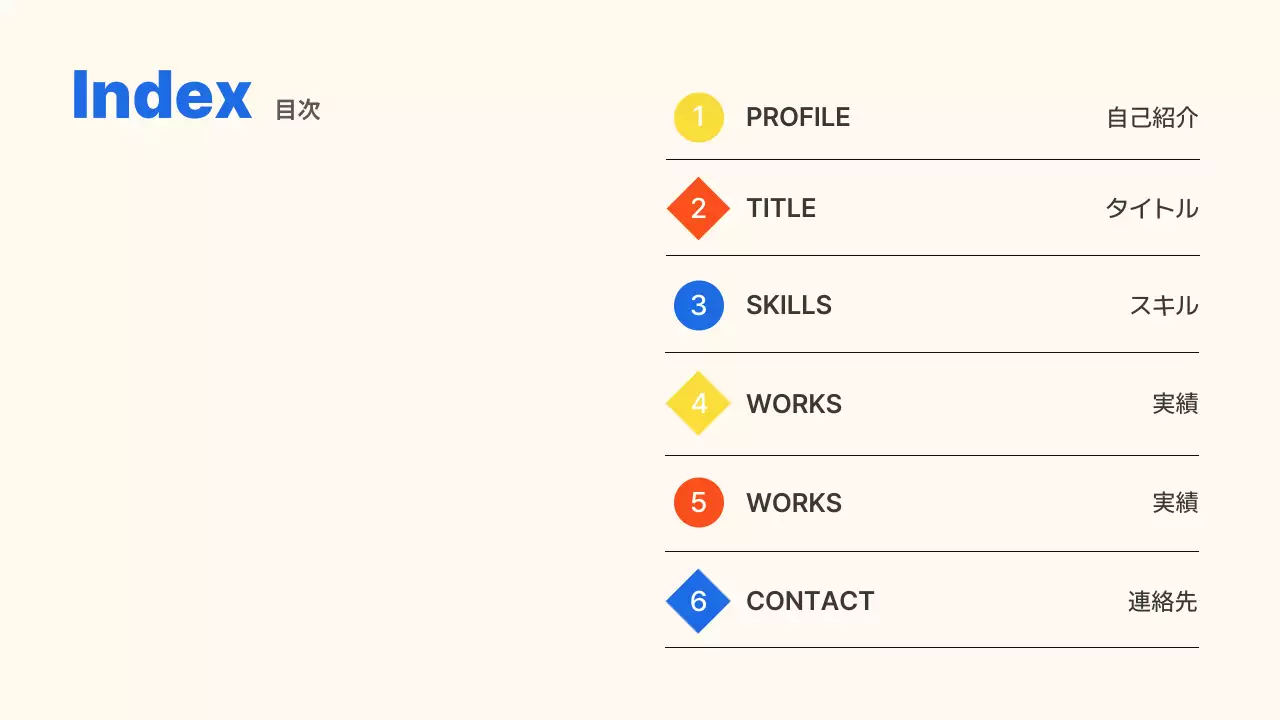Open the TITLE index entry
Viewport: 1280px width, 720px height.
pyautogui.click(x=781, y=208)
